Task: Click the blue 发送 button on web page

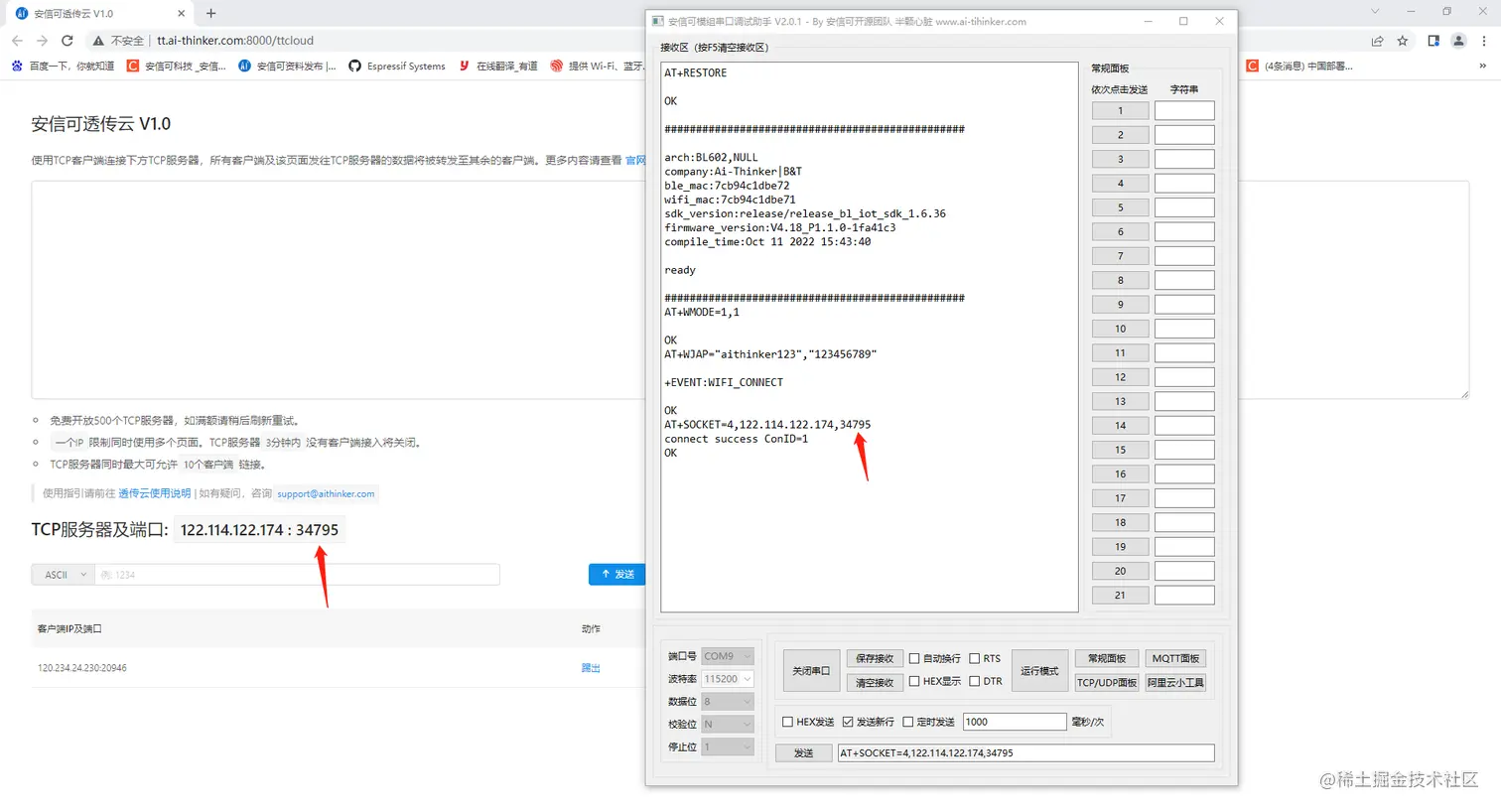Action: coord(617,574)
